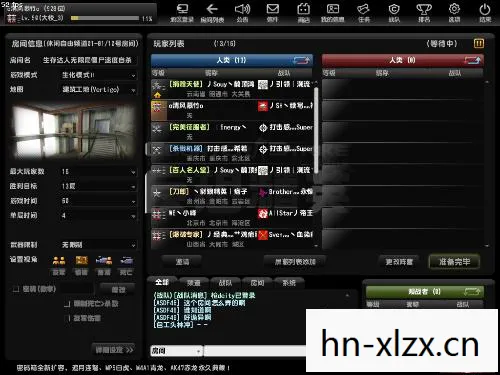Click the rank badge in the [刀锋] player row
The image size is (500, 375).
157,193
